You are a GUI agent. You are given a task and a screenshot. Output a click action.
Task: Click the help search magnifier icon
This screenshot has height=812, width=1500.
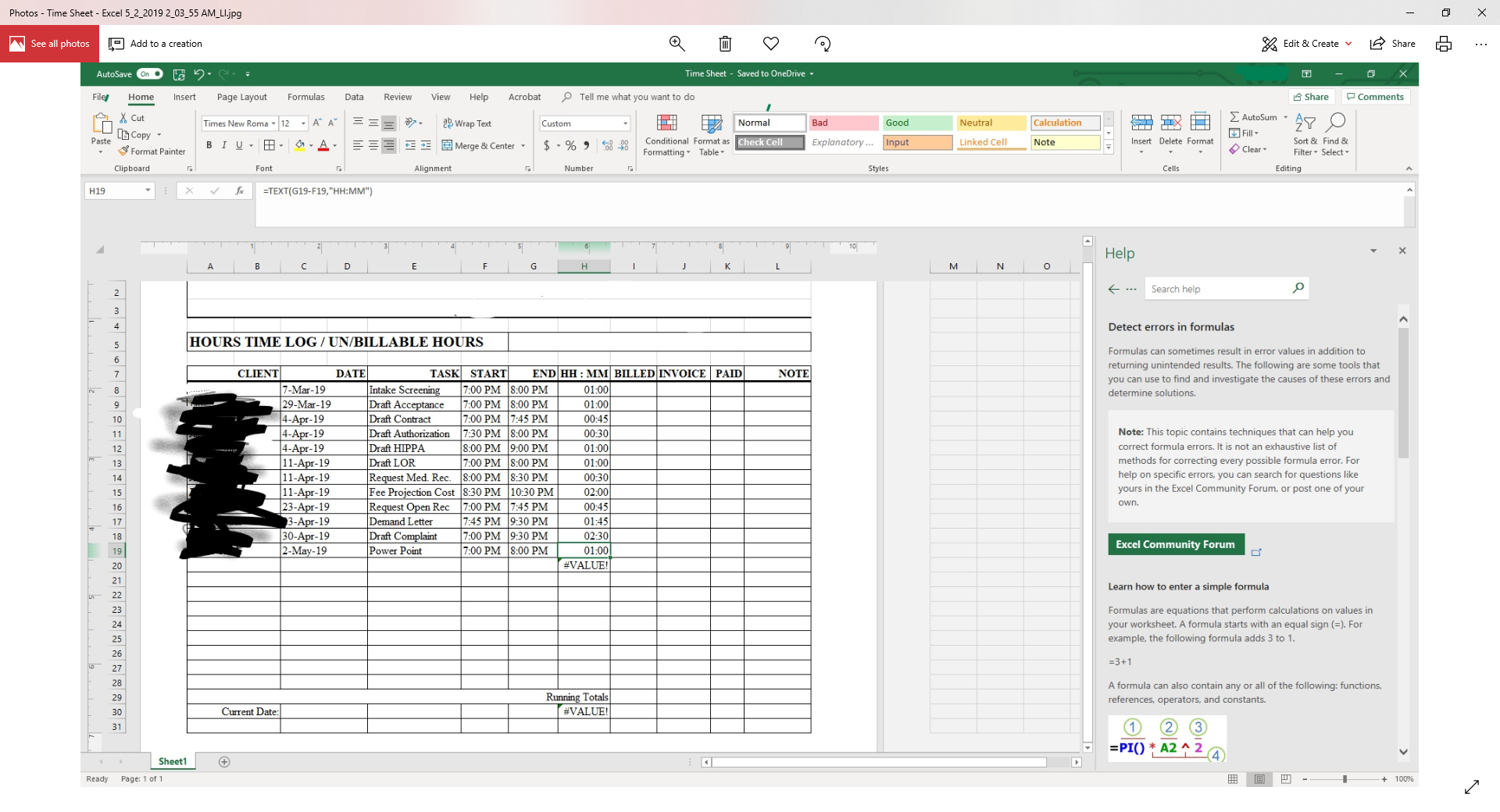1298,288
